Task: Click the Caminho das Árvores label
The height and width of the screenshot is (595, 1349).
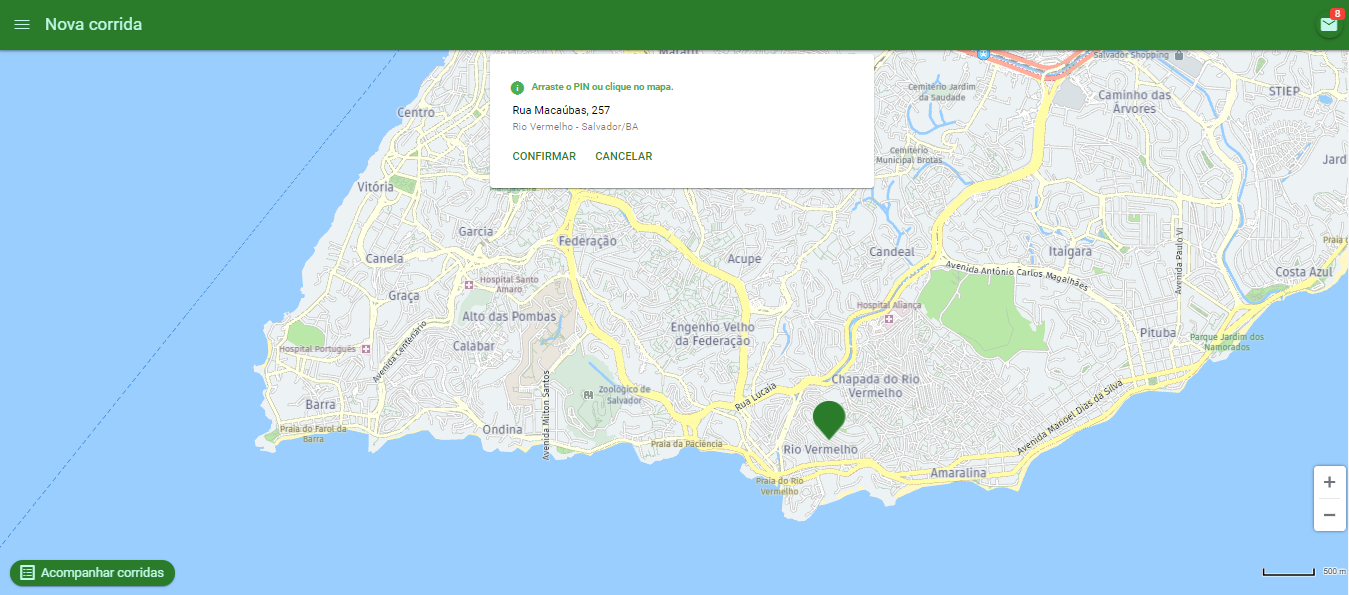Action: (1134, 102)
